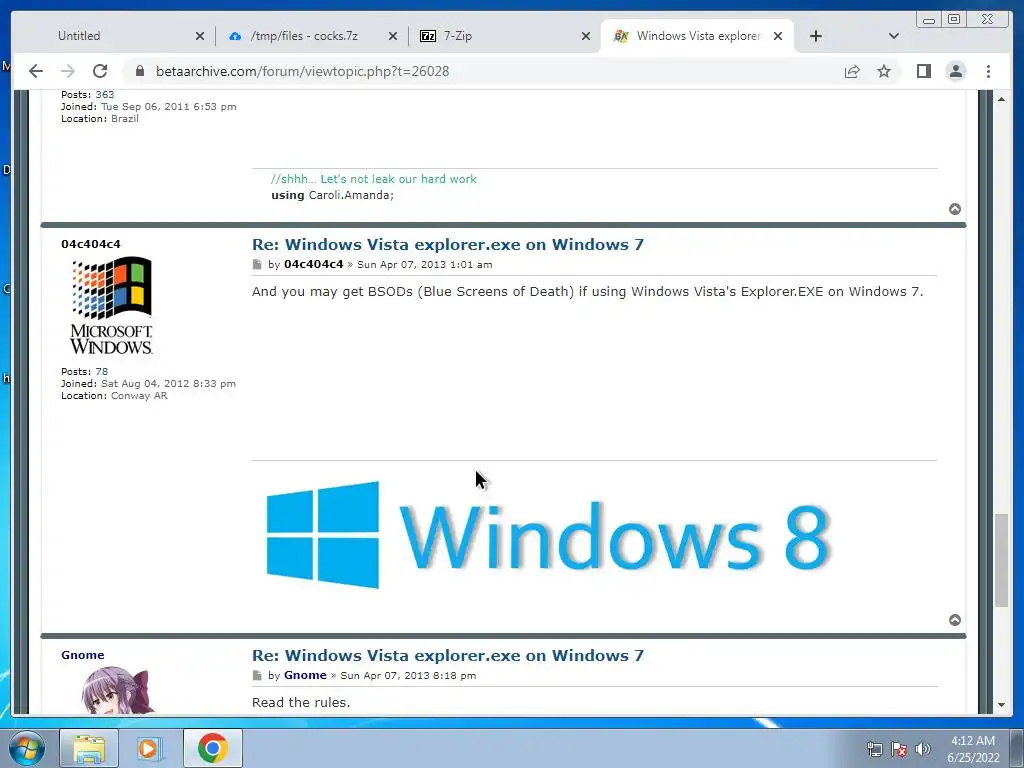This screenshot has height=768, width=1024.
Task: Go back to the previous page
Action: click(x=36, y=71)
